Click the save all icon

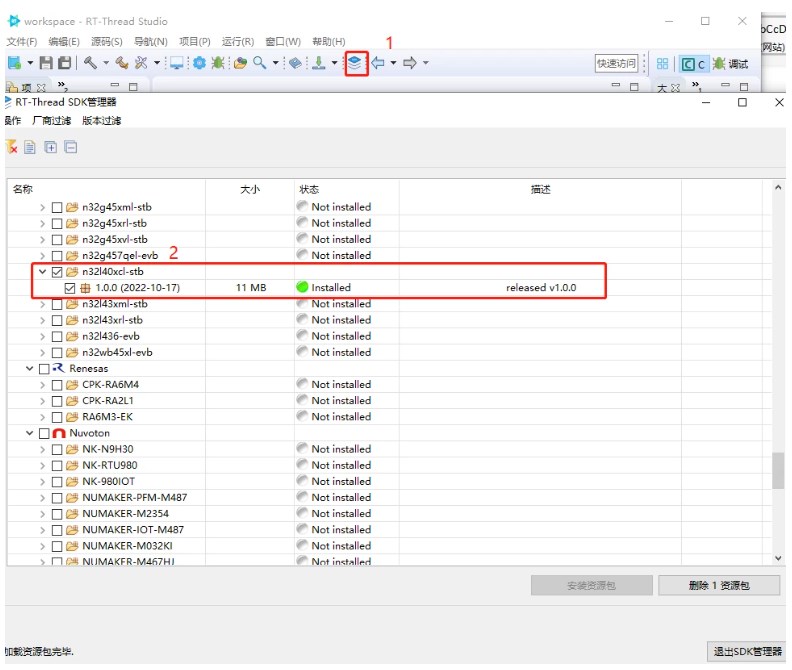(x=65, y=63)
